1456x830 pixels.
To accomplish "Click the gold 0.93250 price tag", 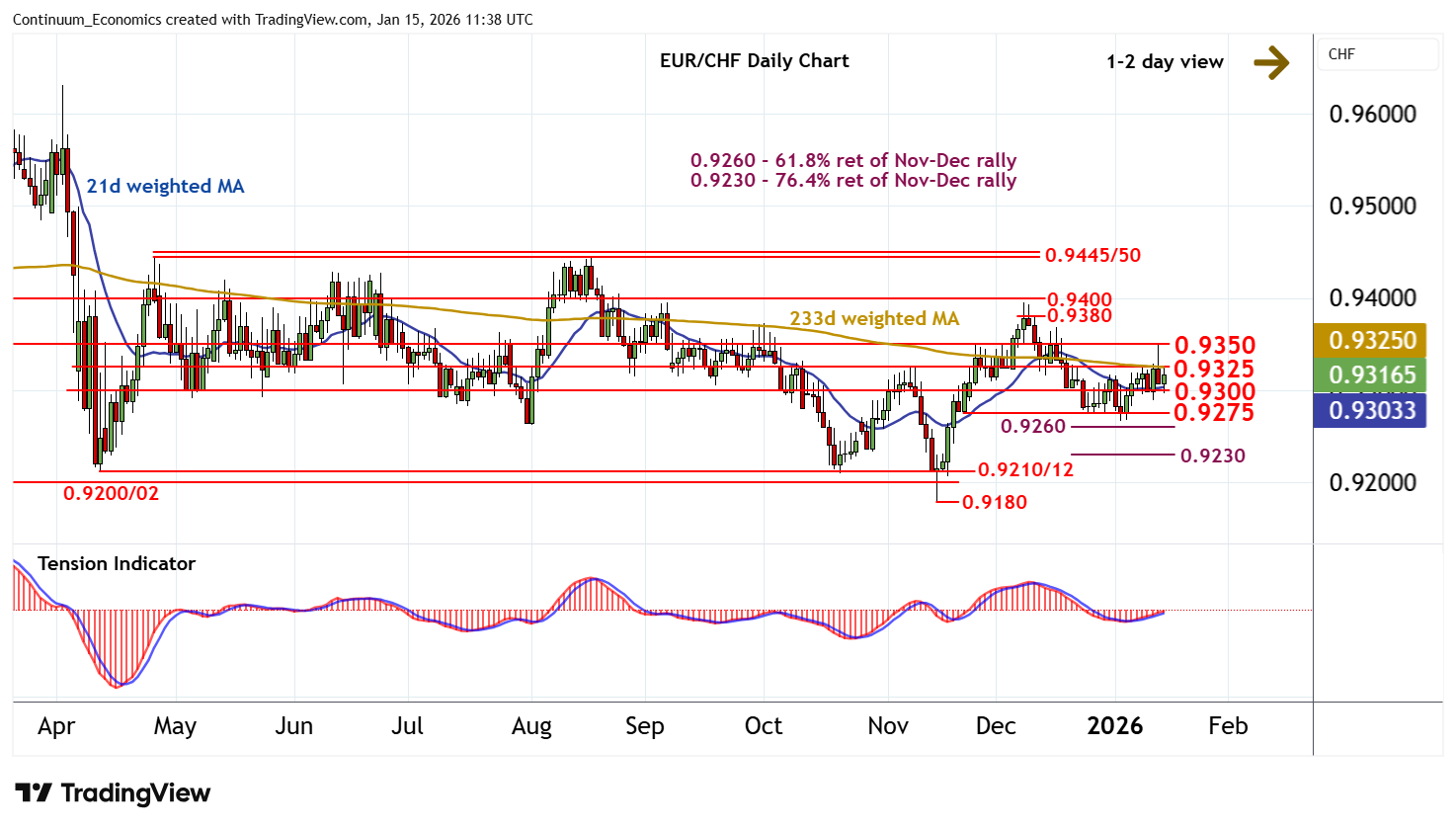I will pos(1371,341).
